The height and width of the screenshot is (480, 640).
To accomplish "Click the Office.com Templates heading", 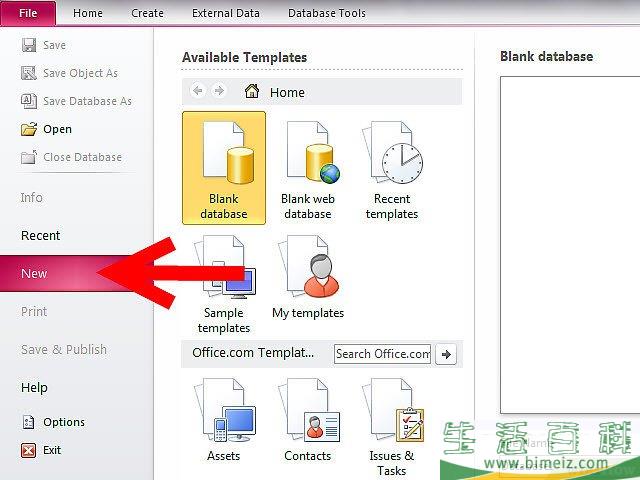I will pos(253,353).
